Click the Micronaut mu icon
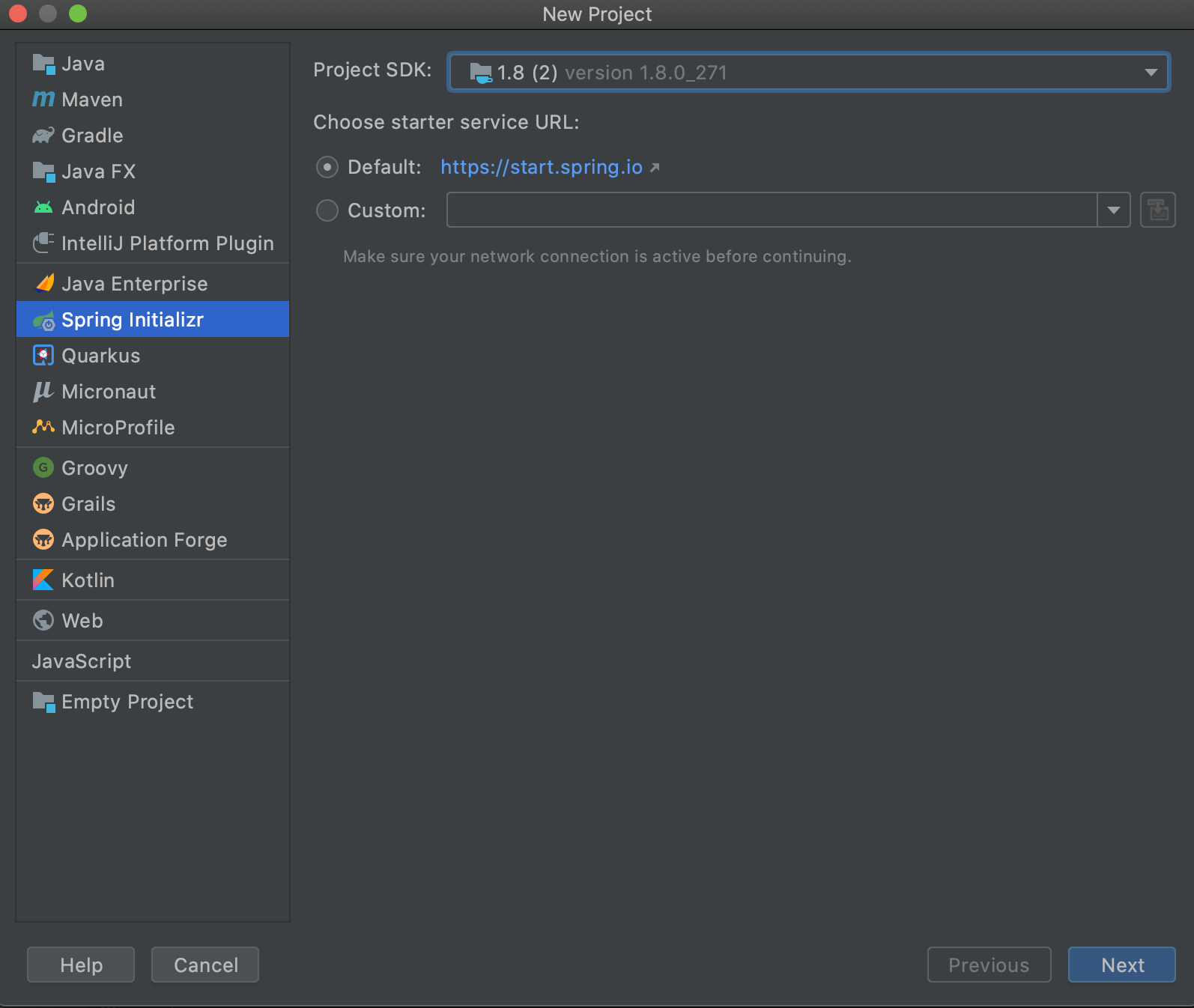The image size is (1194, 1008). pyautogui.click(x=43, y=391)
